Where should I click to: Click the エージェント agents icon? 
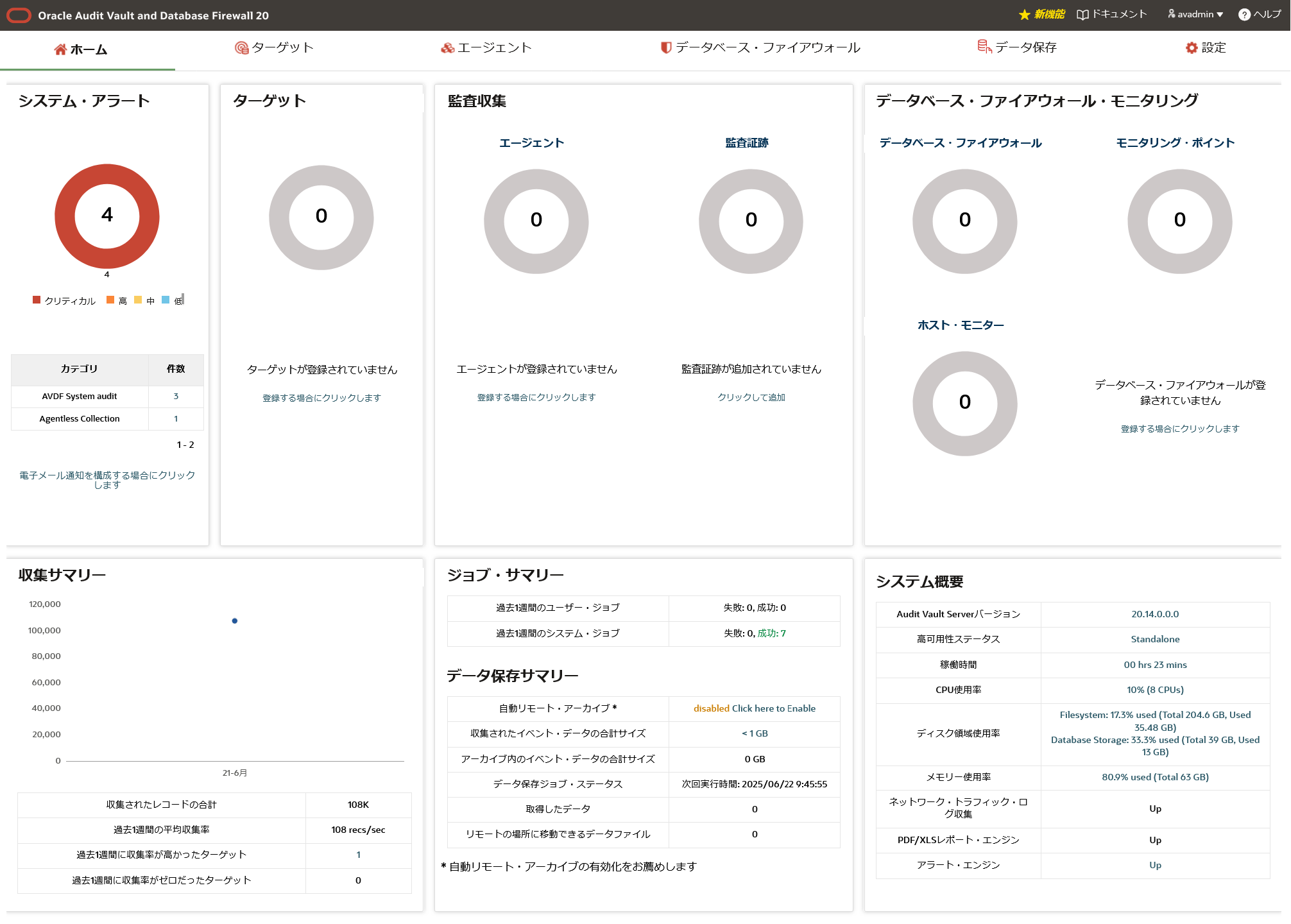tap(447, 48)
